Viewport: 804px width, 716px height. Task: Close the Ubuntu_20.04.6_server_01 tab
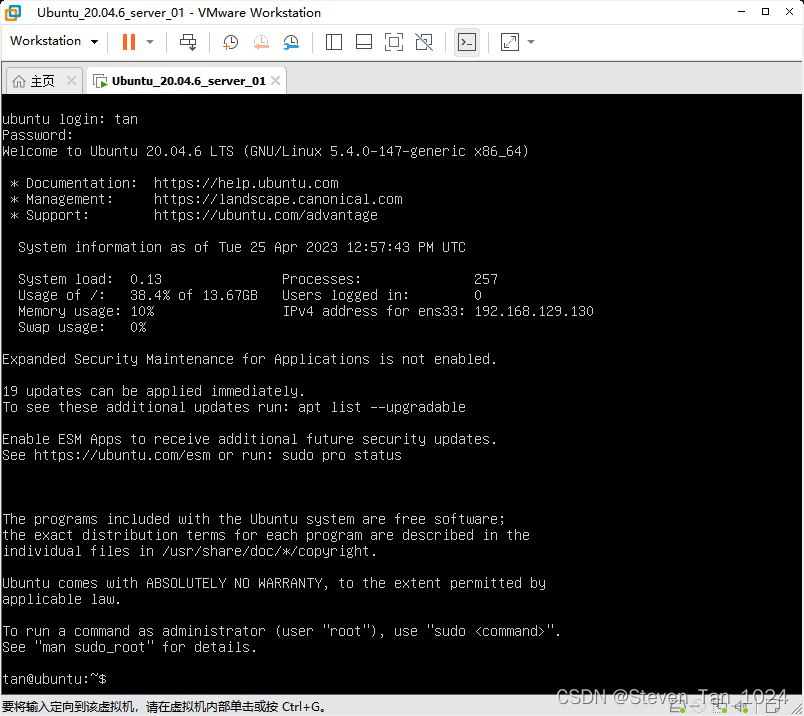pyautogui.click(x=276, y=81)
